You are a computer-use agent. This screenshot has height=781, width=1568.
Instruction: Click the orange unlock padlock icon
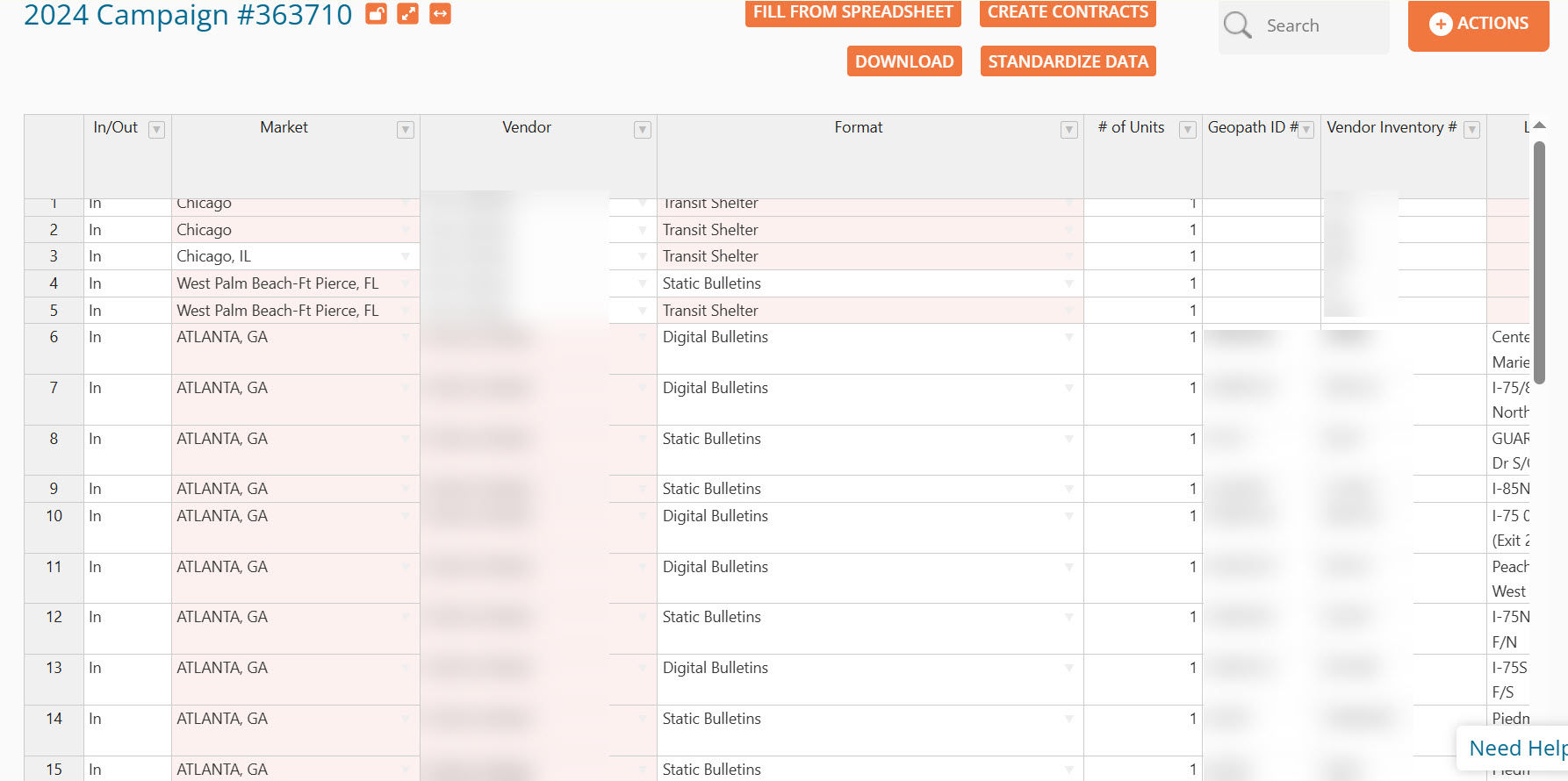376,13
